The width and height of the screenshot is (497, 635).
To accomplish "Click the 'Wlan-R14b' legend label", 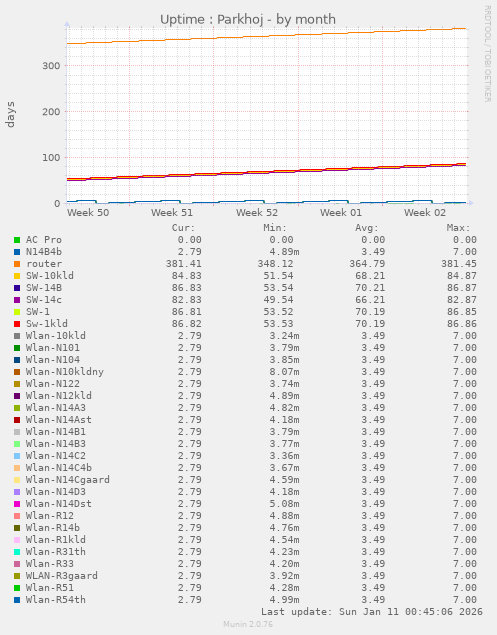I will (x=53, y=528).
